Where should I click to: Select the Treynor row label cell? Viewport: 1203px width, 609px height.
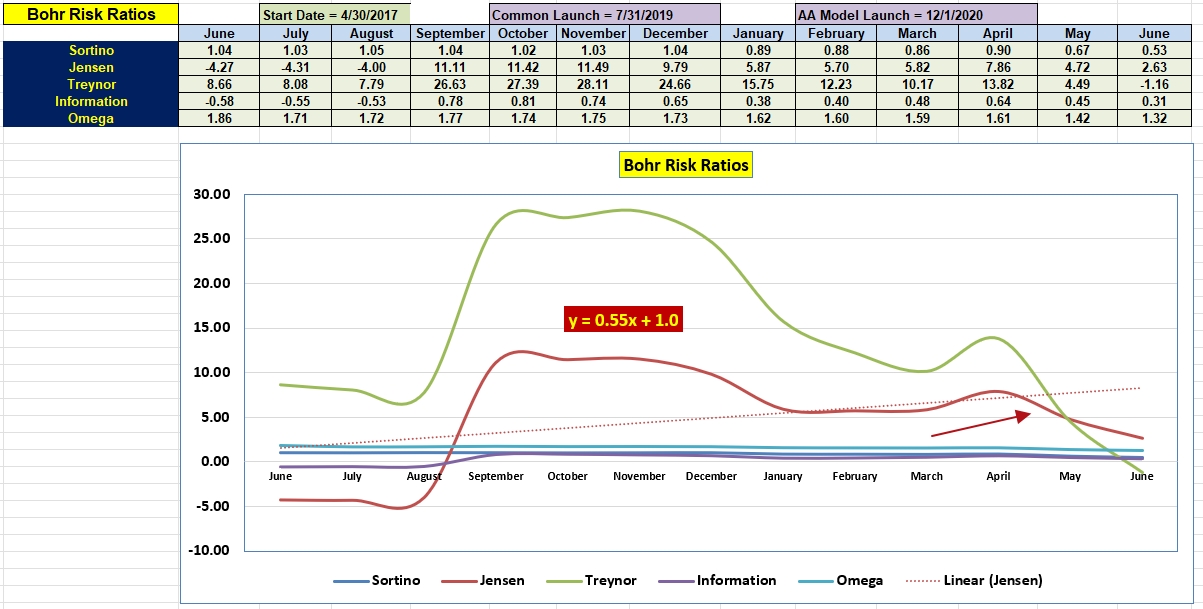[x=91, y=84]
